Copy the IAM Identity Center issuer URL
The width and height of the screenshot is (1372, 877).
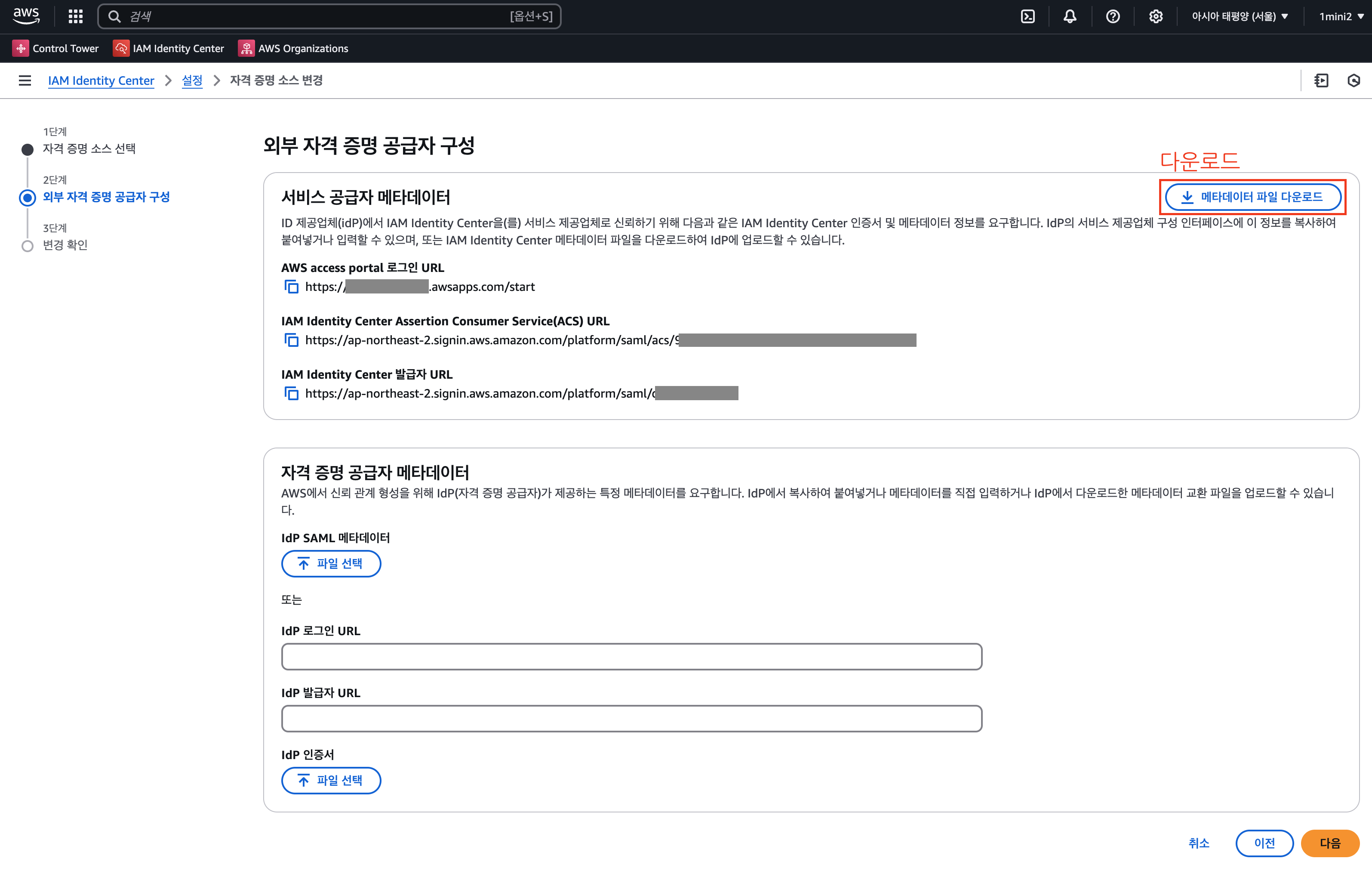[x=291, y=393]
